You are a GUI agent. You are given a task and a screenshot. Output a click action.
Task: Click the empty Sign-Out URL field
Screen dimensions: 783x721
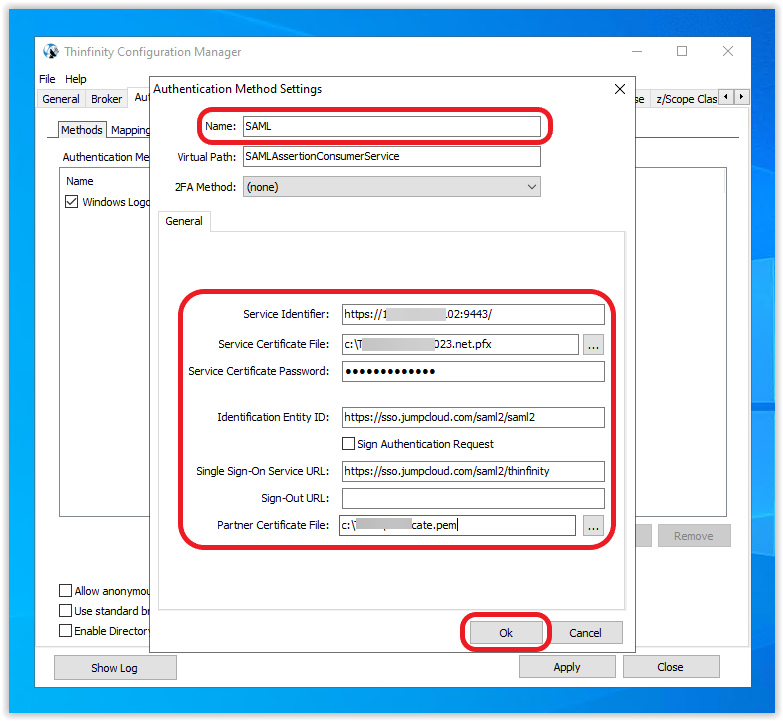click(x=473, y=498)
